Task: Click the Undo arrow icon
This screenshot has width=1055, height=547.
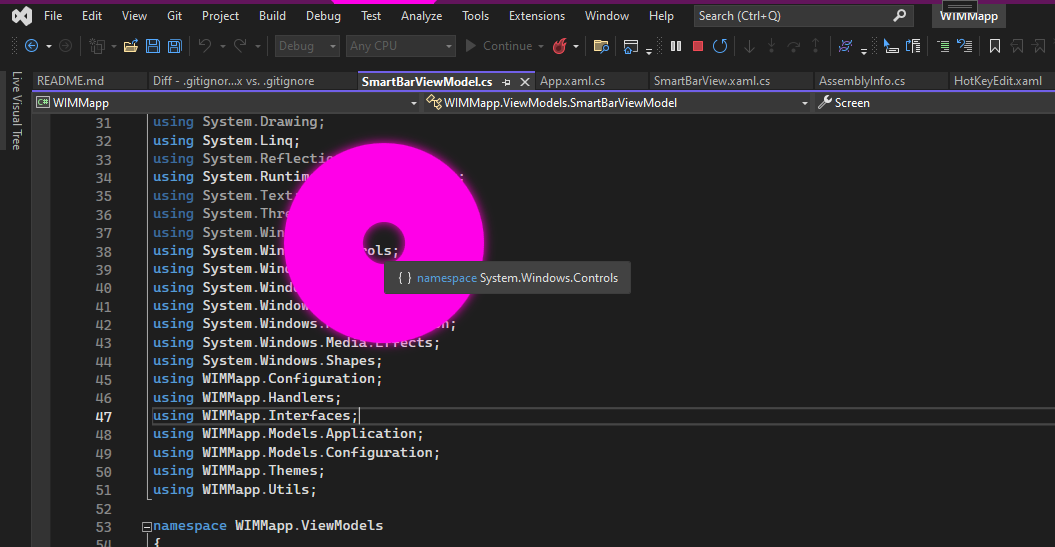Action: tap(205, 46)
